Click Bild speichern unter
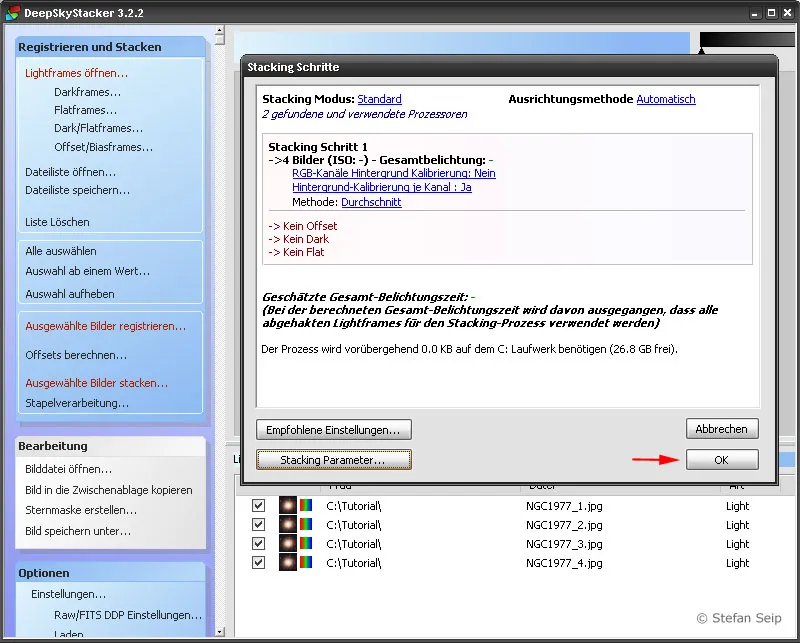 pos(78,531)
